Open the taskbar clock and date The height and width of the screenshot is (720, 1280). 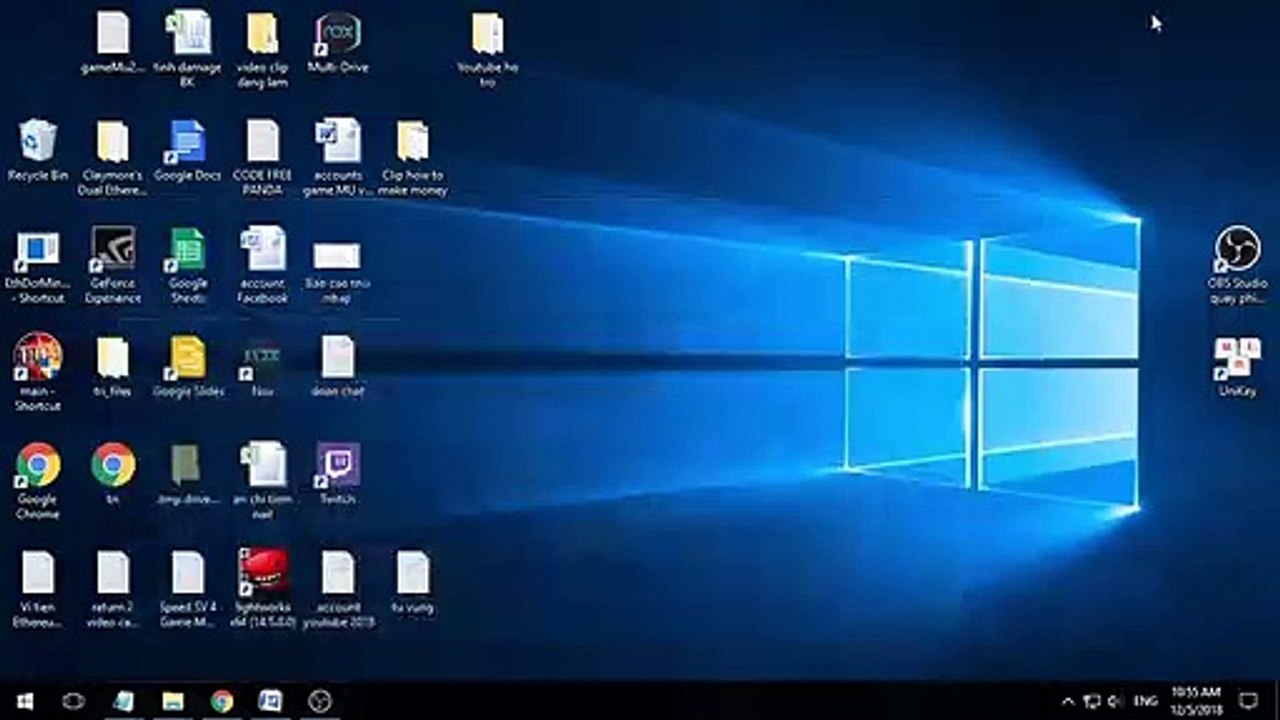click(1196, 701)
